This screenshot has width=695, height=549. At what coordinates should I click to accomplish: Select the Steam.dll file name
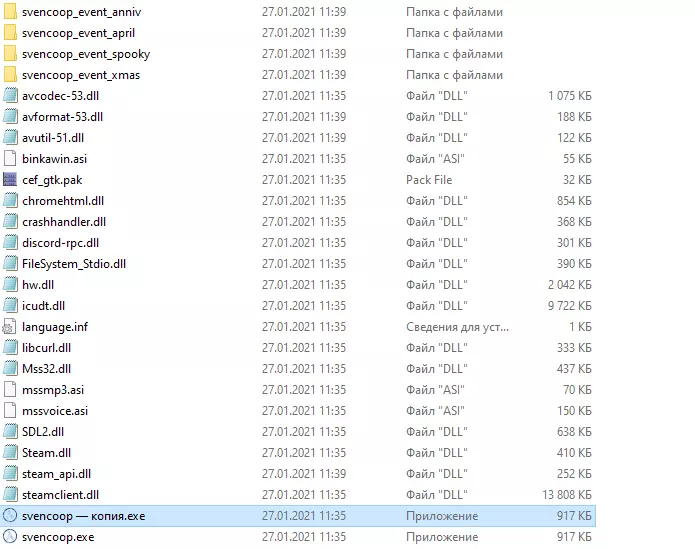pyautogui.click(x=47, y=452)
